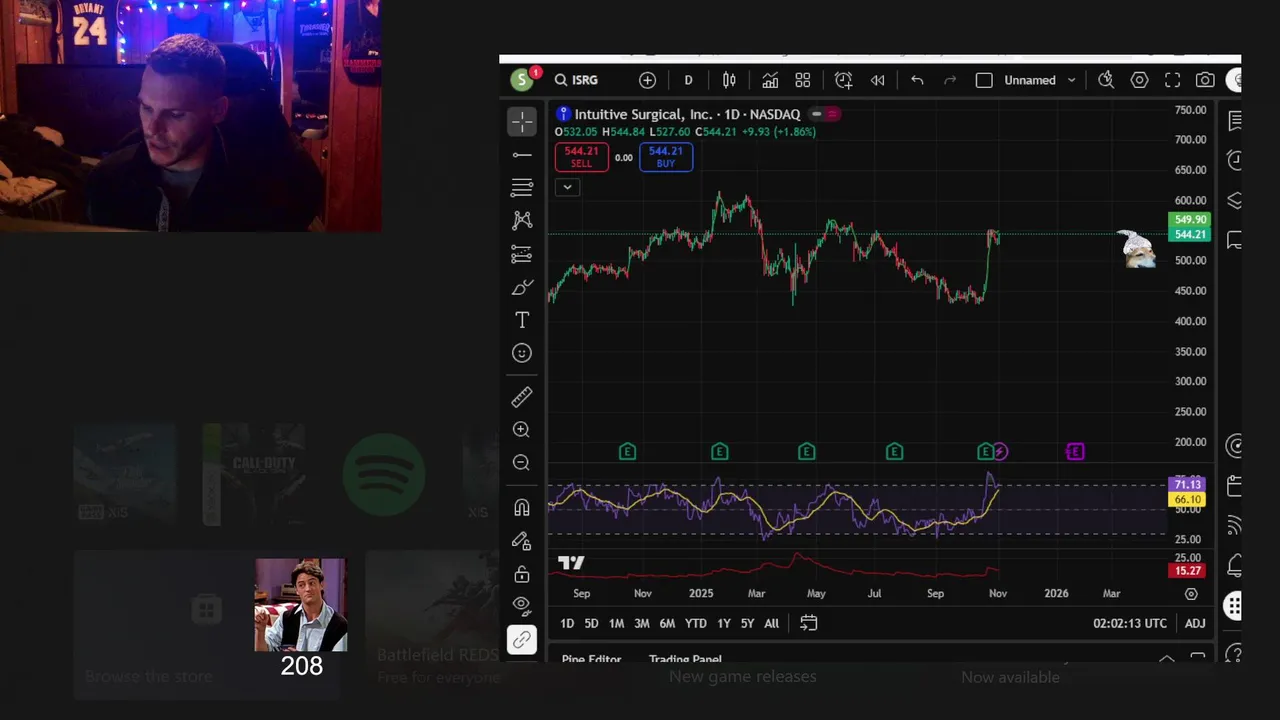Select the YTD time range
This screenshot has height=720, width=1280.
click(x=695, y=623)
